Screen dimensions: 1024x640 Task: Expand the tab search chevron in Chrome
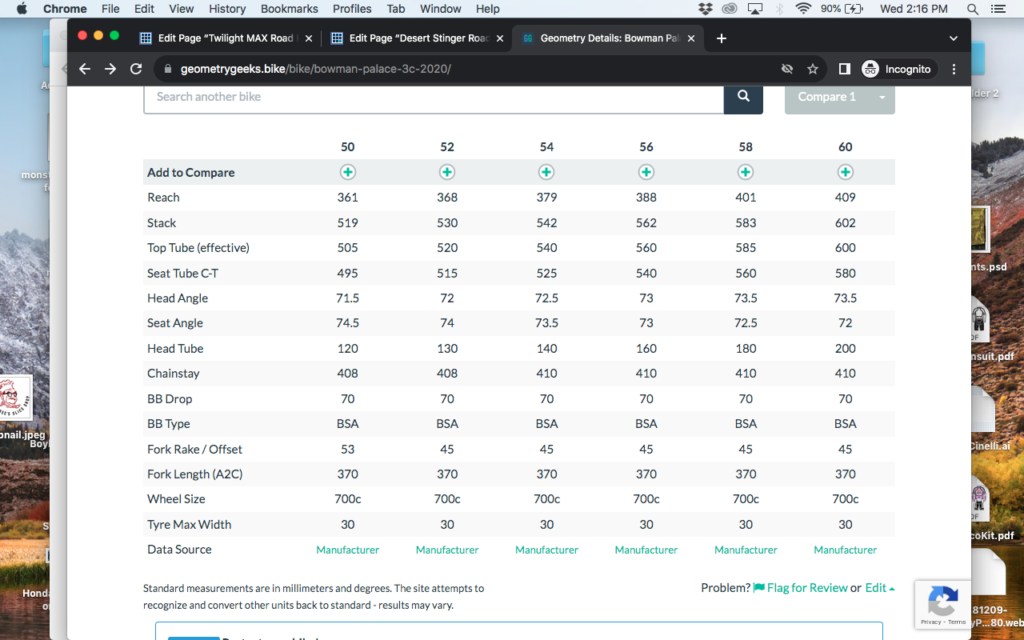(x=953, y=38)
